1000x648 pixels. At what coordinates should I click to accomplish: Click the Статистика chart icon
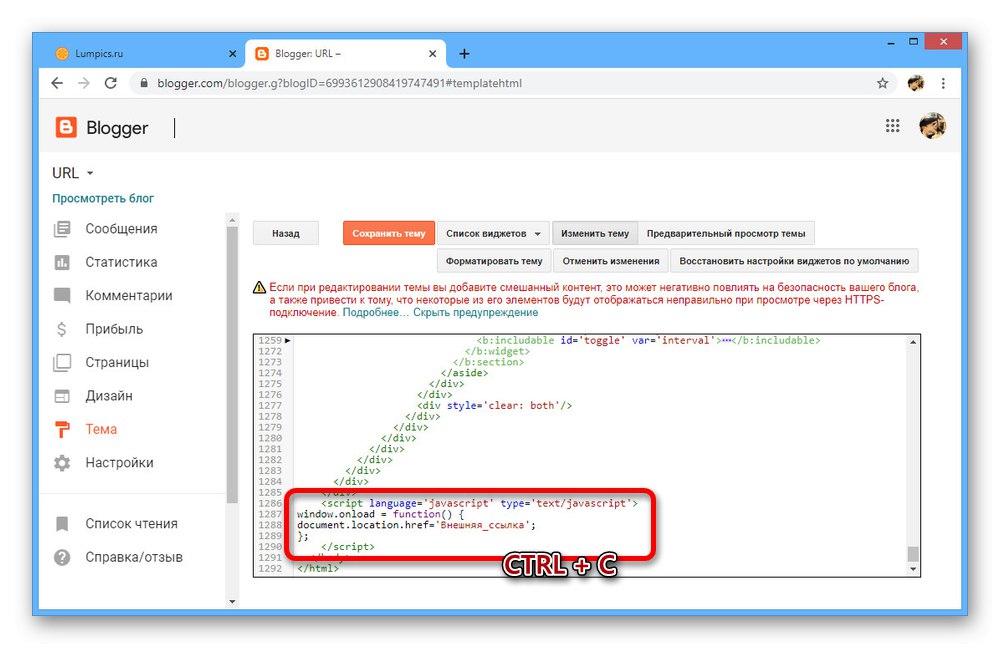pos(62,262)
